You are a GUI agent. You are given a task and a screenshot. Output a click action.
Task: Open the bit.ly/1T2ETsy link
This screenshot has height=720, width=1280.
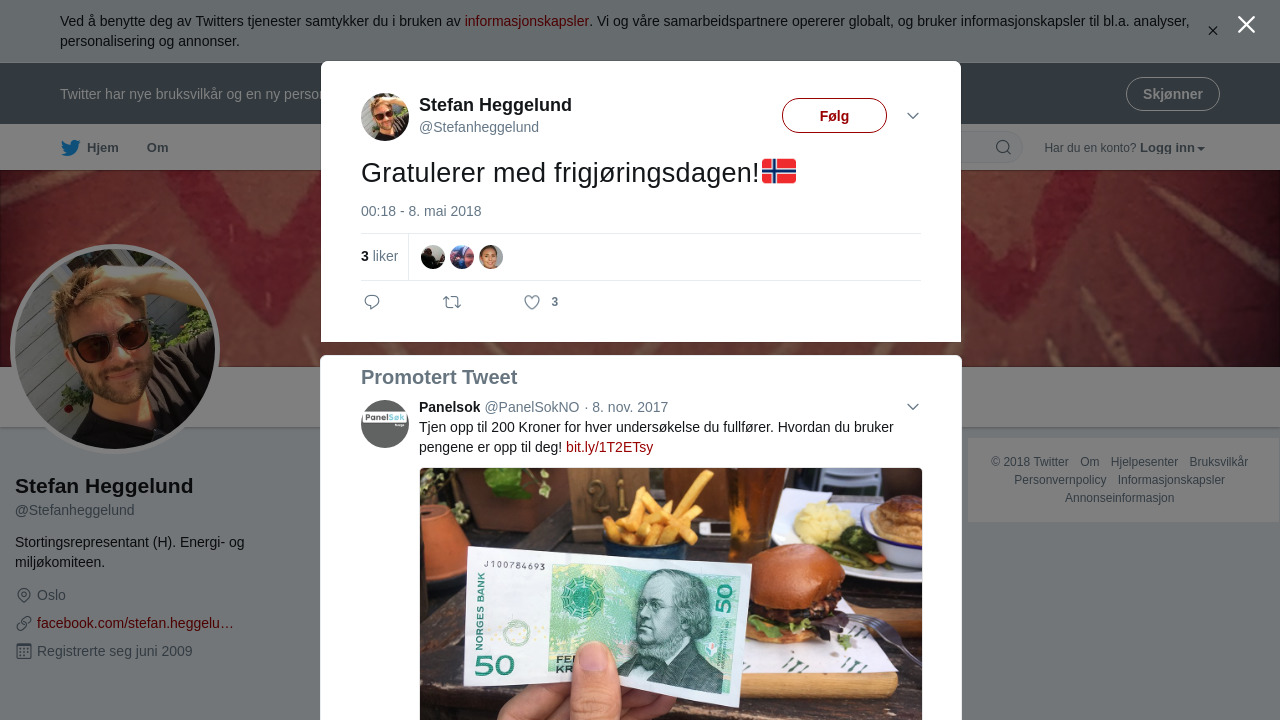click(x=609, y=447)
